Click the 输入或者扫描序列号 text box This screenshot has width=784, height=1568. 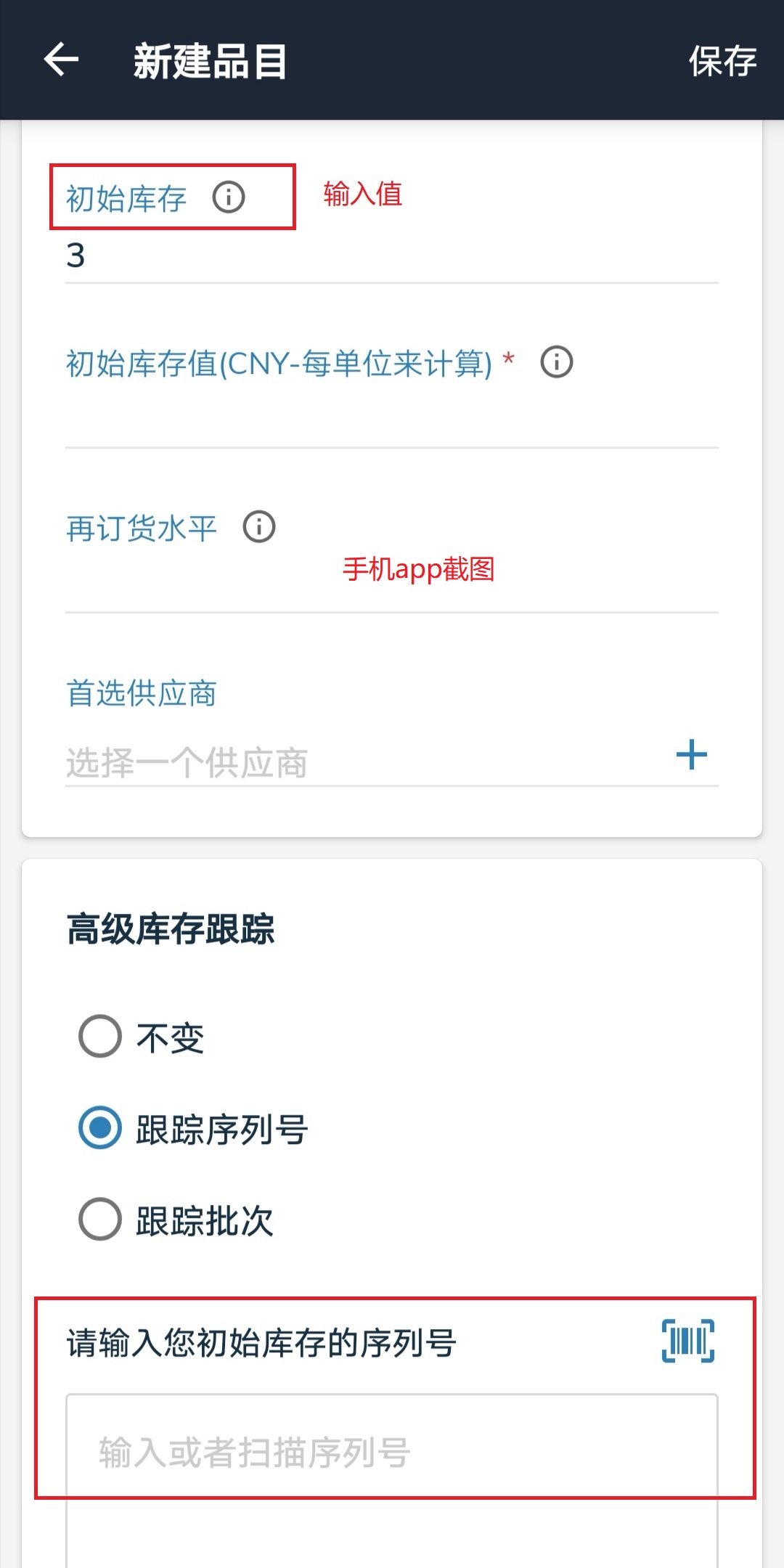(x=392, y=1452)
